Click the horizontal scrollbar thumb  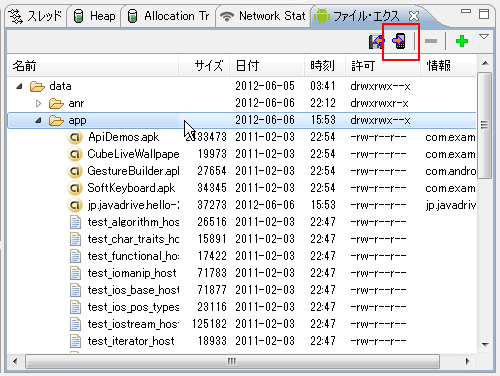[x=232, y=362]
